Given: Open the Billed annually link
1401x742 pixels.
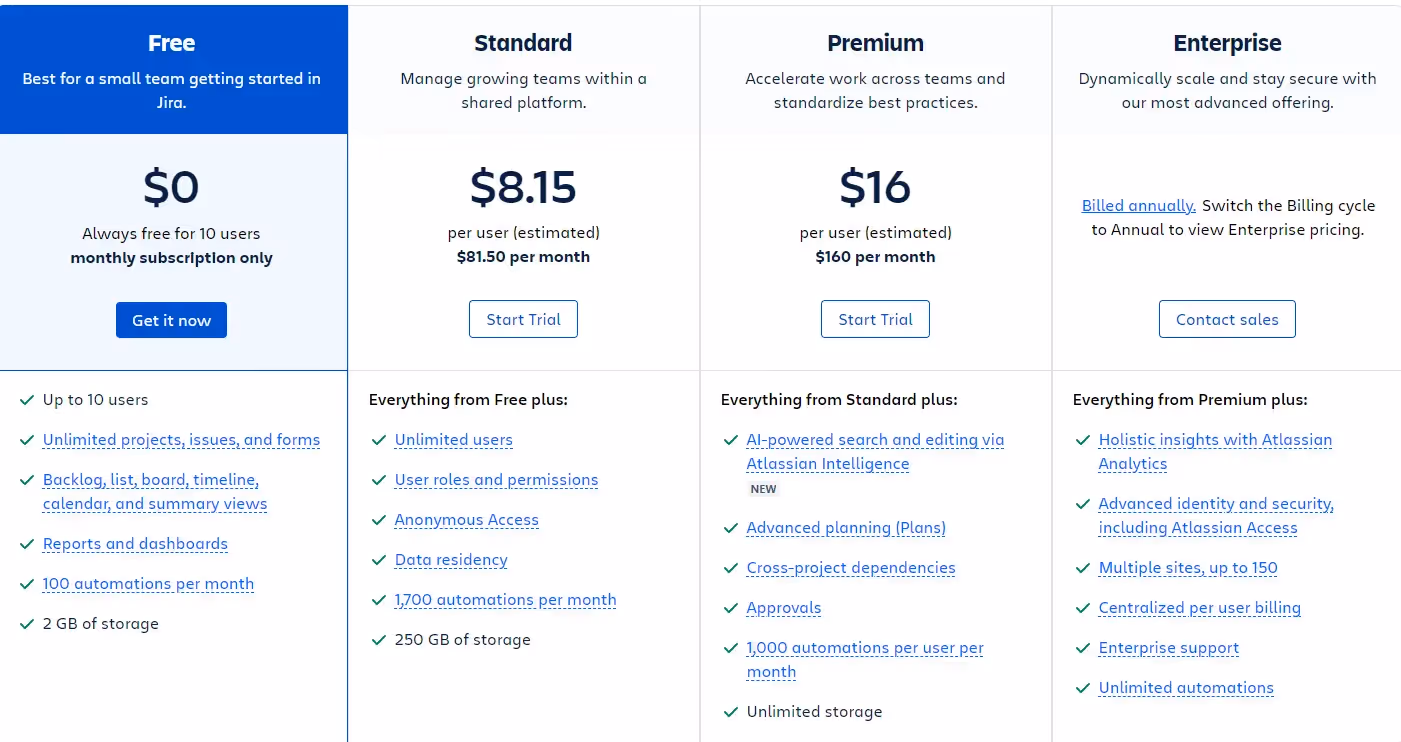Looking at the screenshot, I should tap(1137, 205).
